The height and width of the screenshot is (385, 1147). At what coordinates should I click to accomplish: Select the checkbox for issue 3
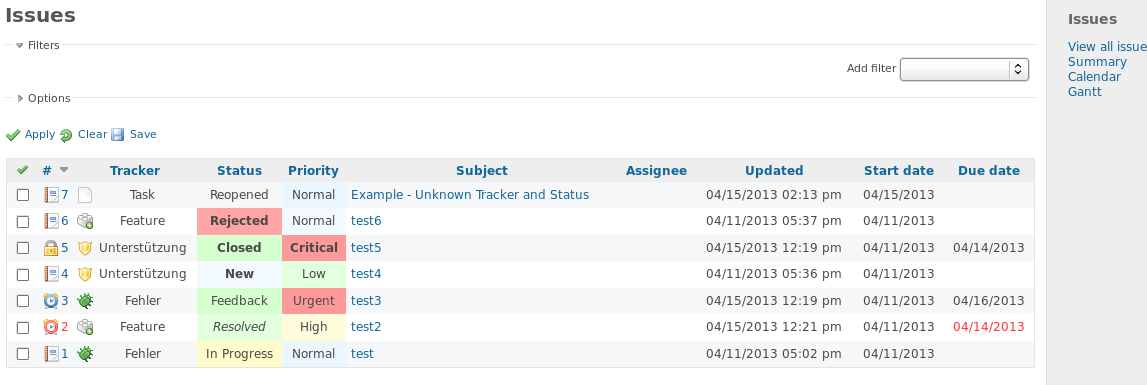click(x=23, y=301)
